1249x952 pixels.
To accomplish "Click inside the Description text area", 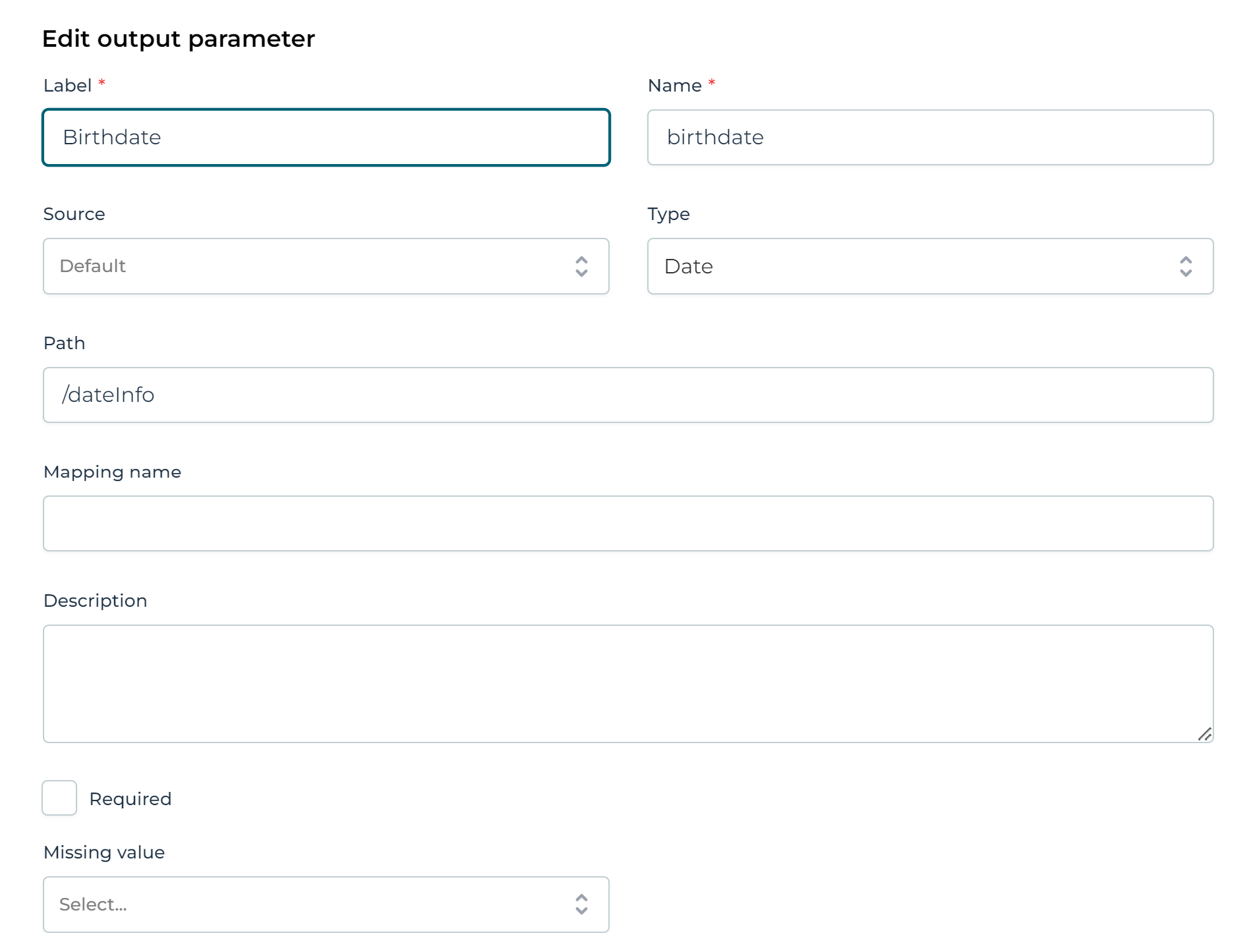I will pyautogui.click(x=627, y=683).
